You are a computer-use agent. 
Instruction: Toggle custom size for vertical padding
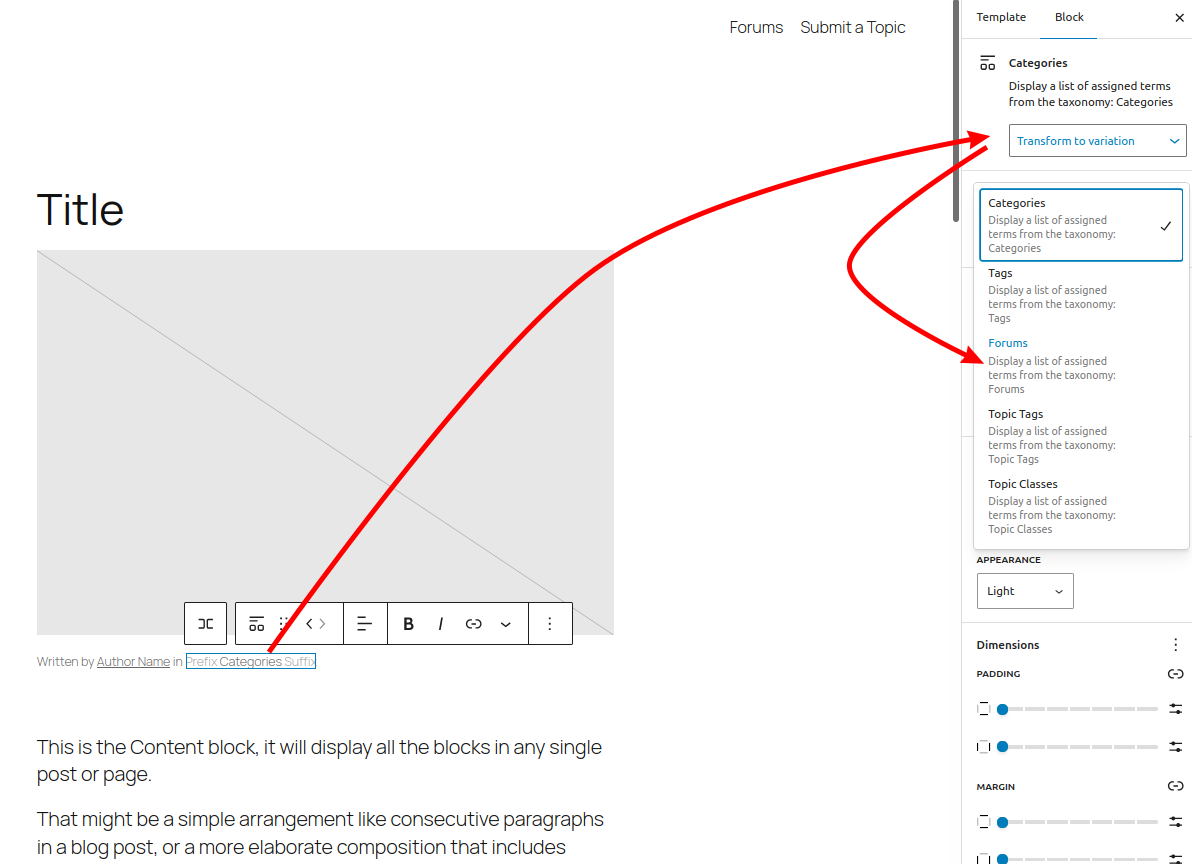(x=1175, y=709)
